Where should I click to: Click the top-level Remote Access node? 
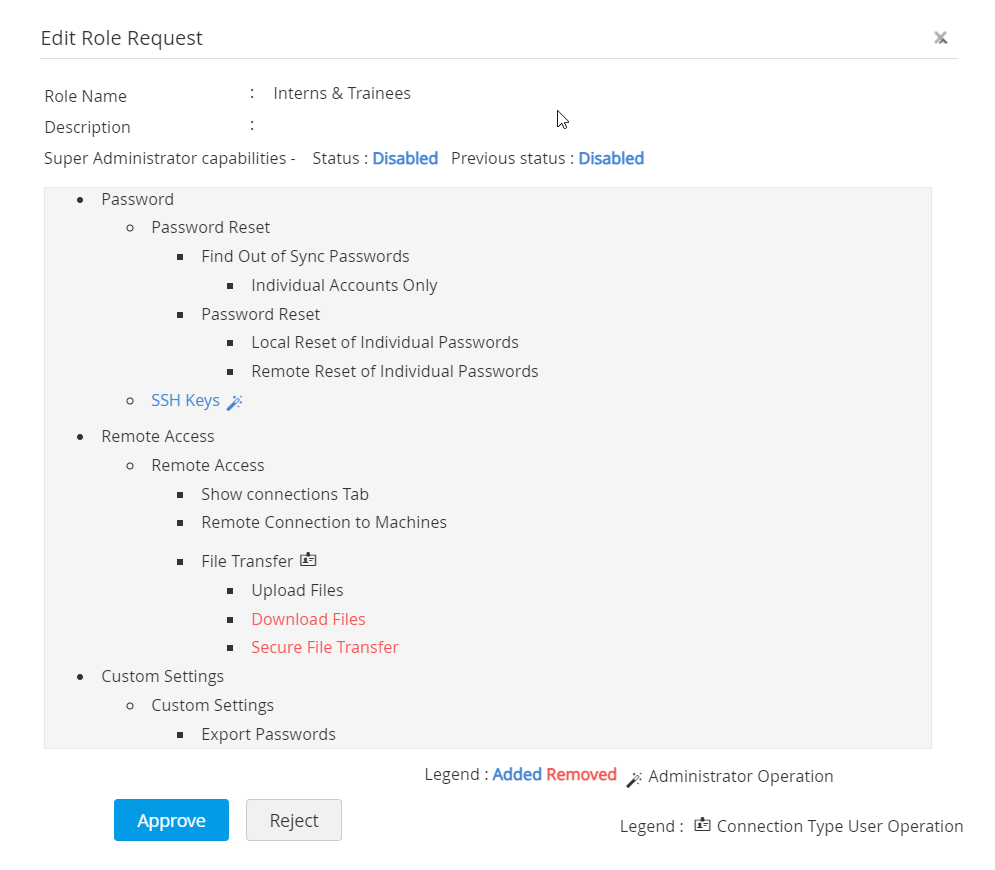click(157, 436)
